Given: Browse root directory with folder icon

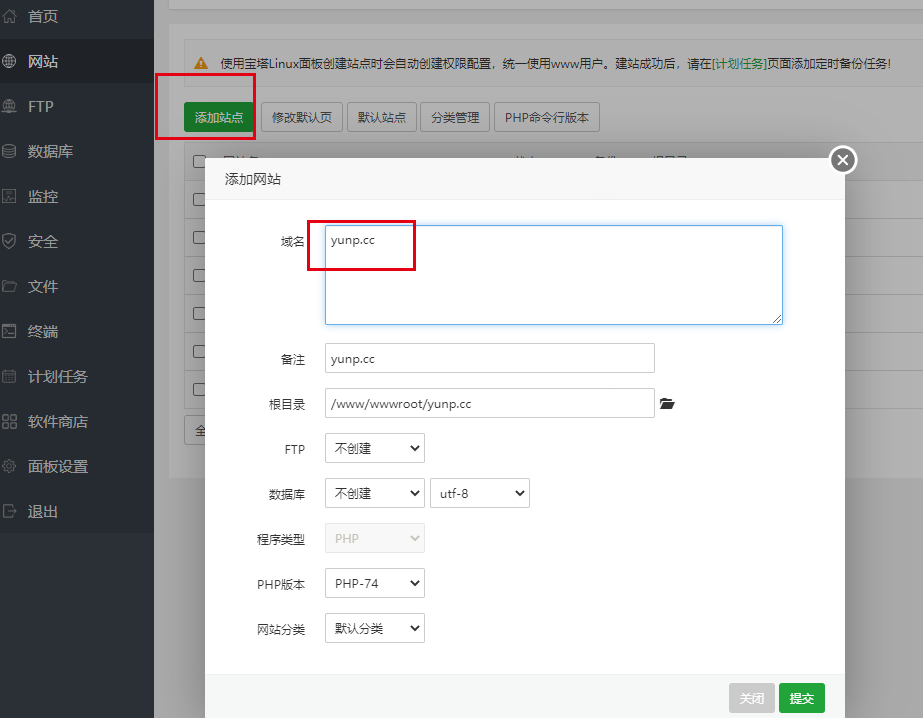Looking at the screenshot, I should [667, 404].
